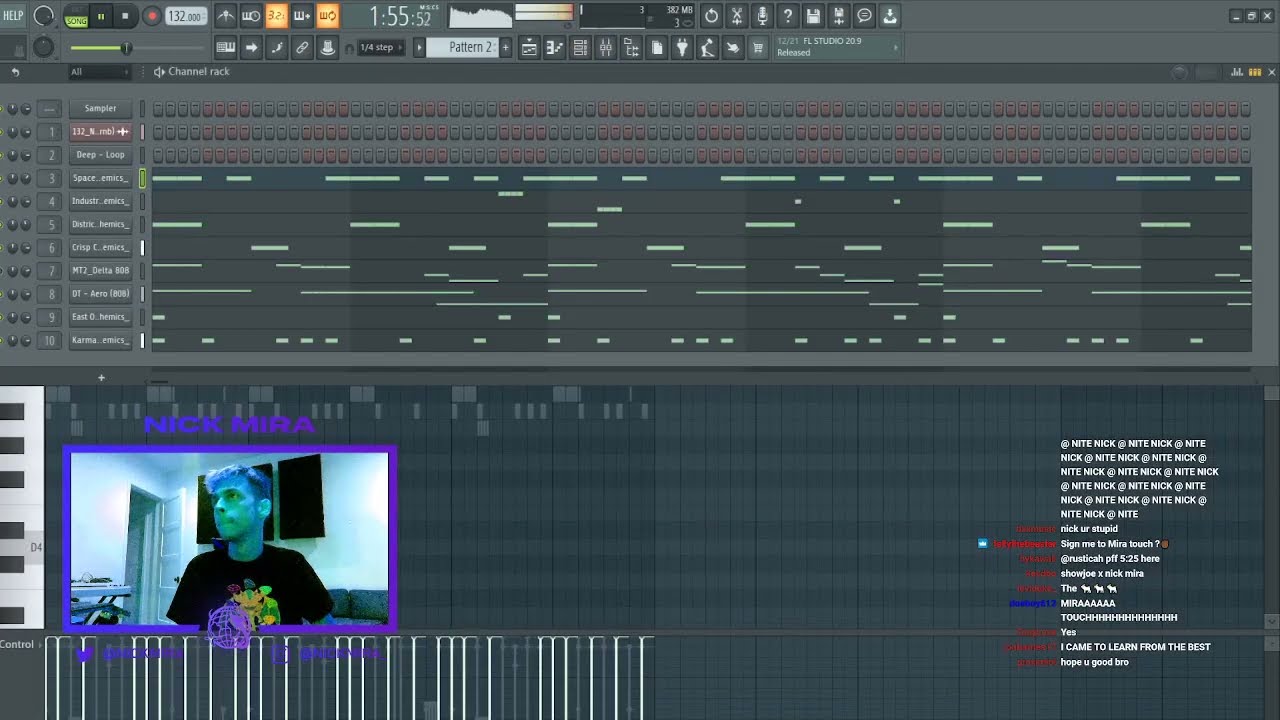Toggle step sequencer/piano roll view button
This screenshot has height=720, width=1280.
(x=1255, y=72)
